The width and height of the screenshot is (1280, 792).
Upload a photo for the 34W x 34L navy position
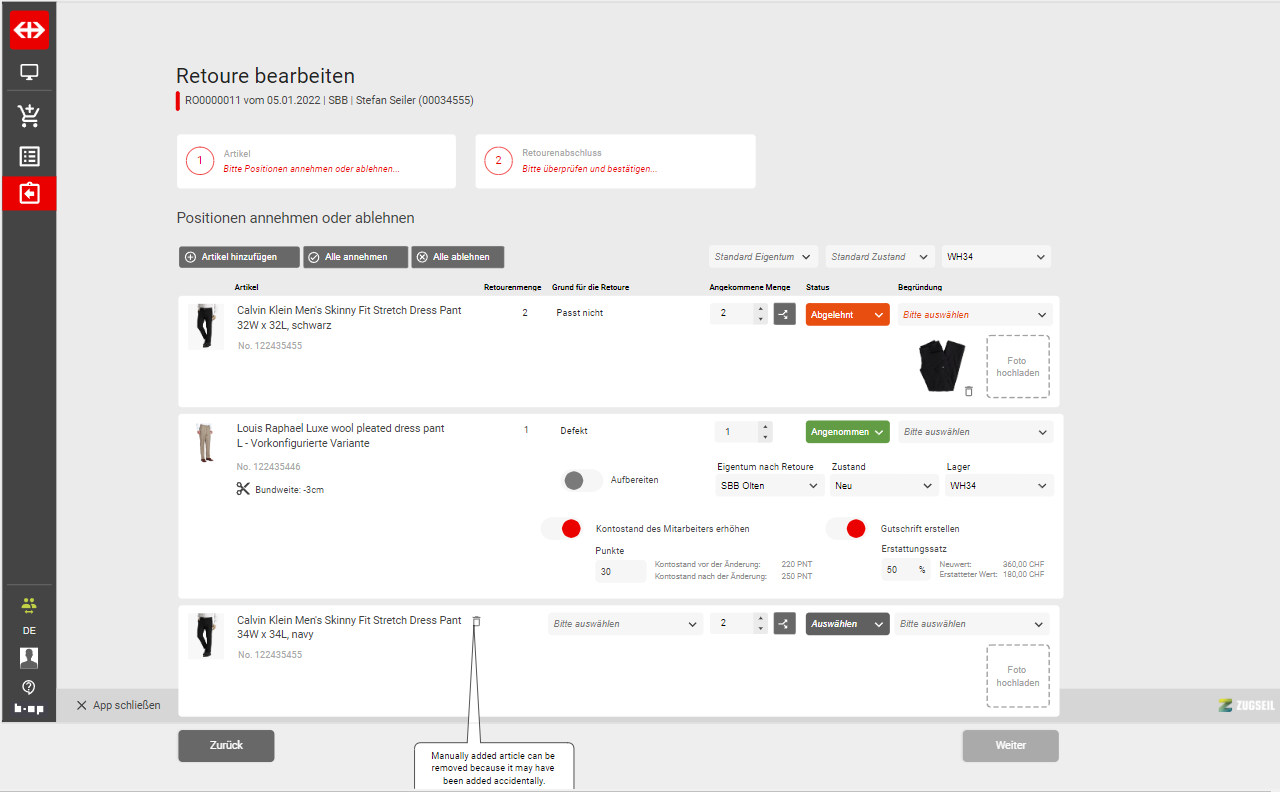click(x=1018, y=676)
